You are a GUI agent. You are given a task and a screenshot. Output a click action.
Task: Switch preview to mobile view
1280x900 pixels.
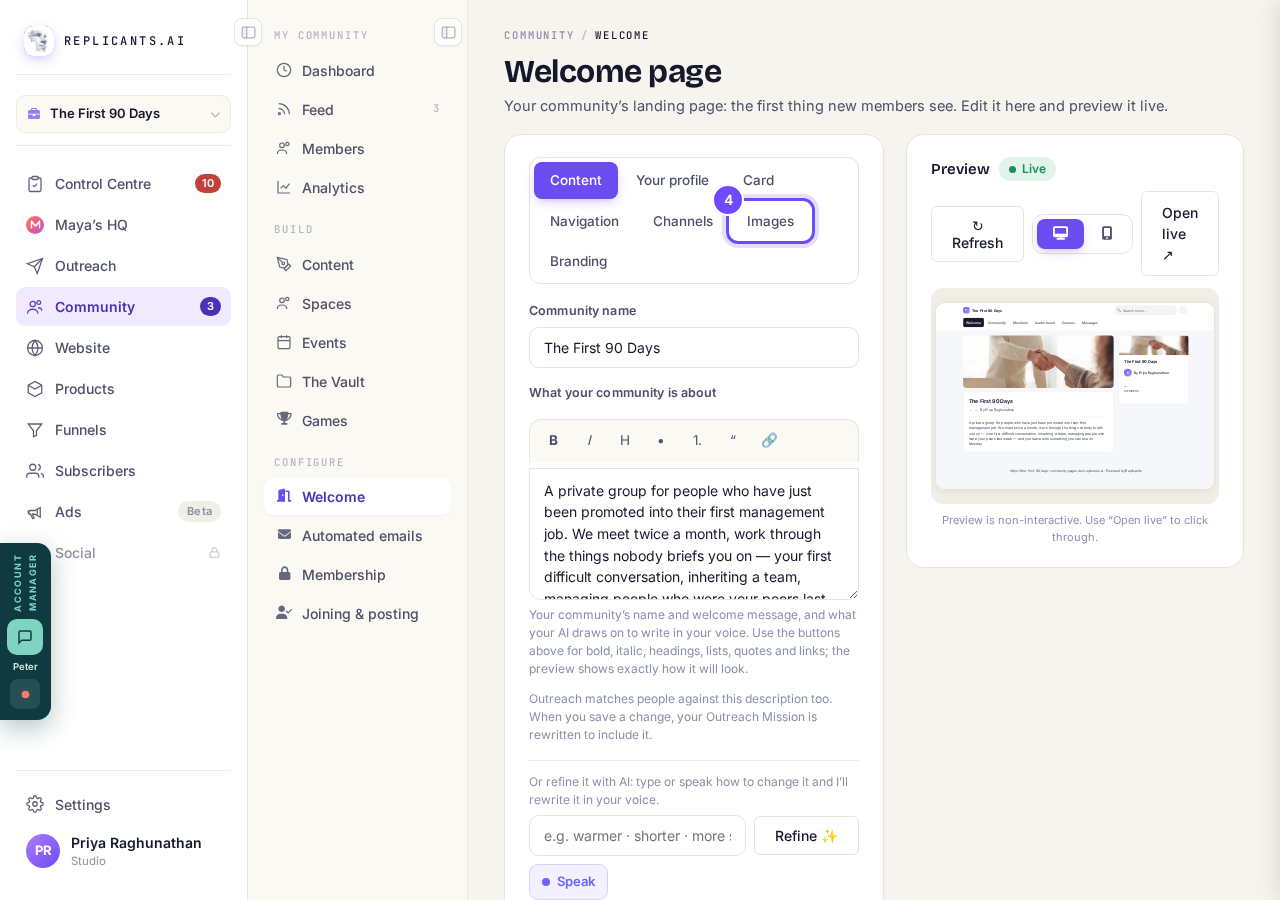click(x=1107, y=234)
